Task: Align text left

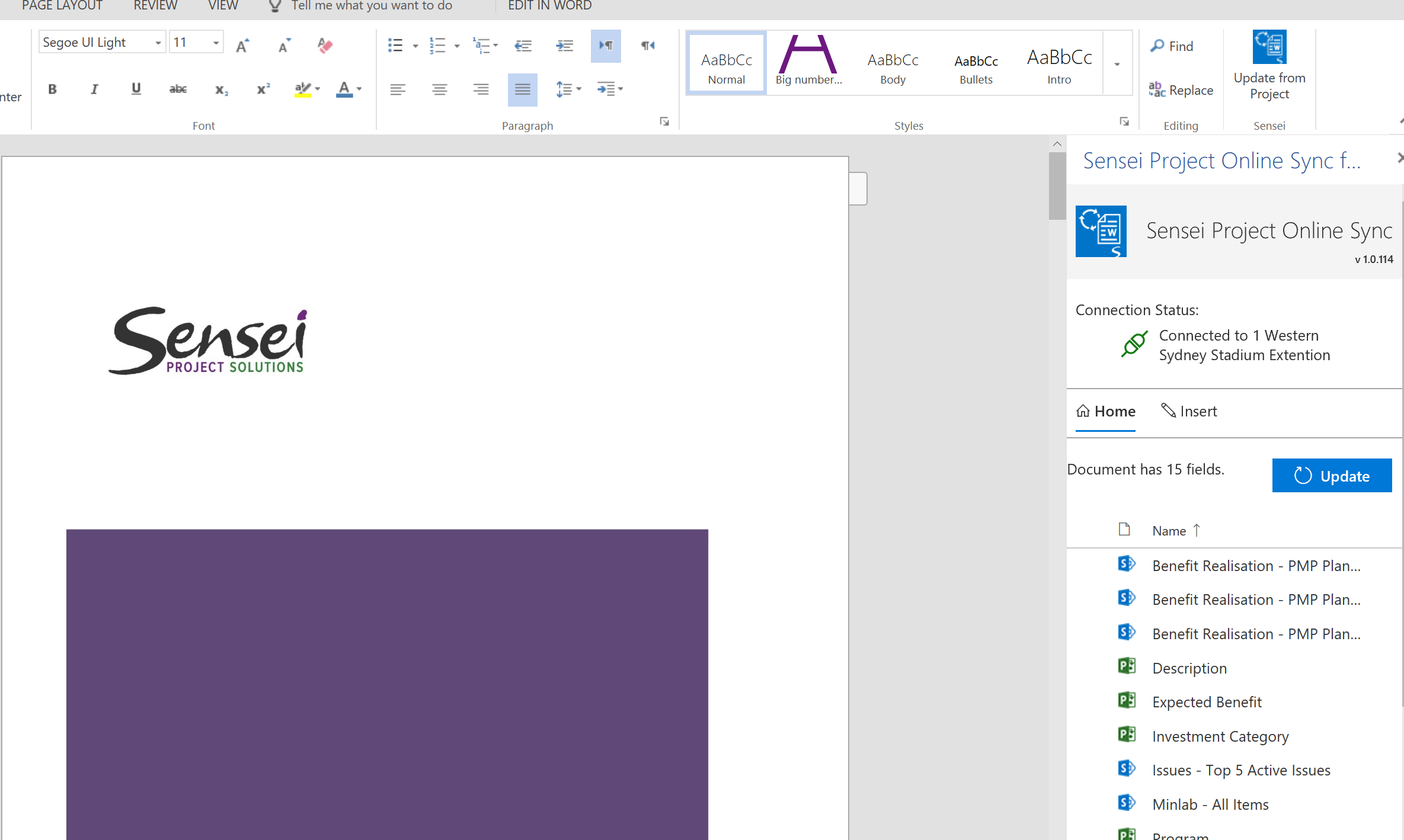Action: click(x=398, y=89)
